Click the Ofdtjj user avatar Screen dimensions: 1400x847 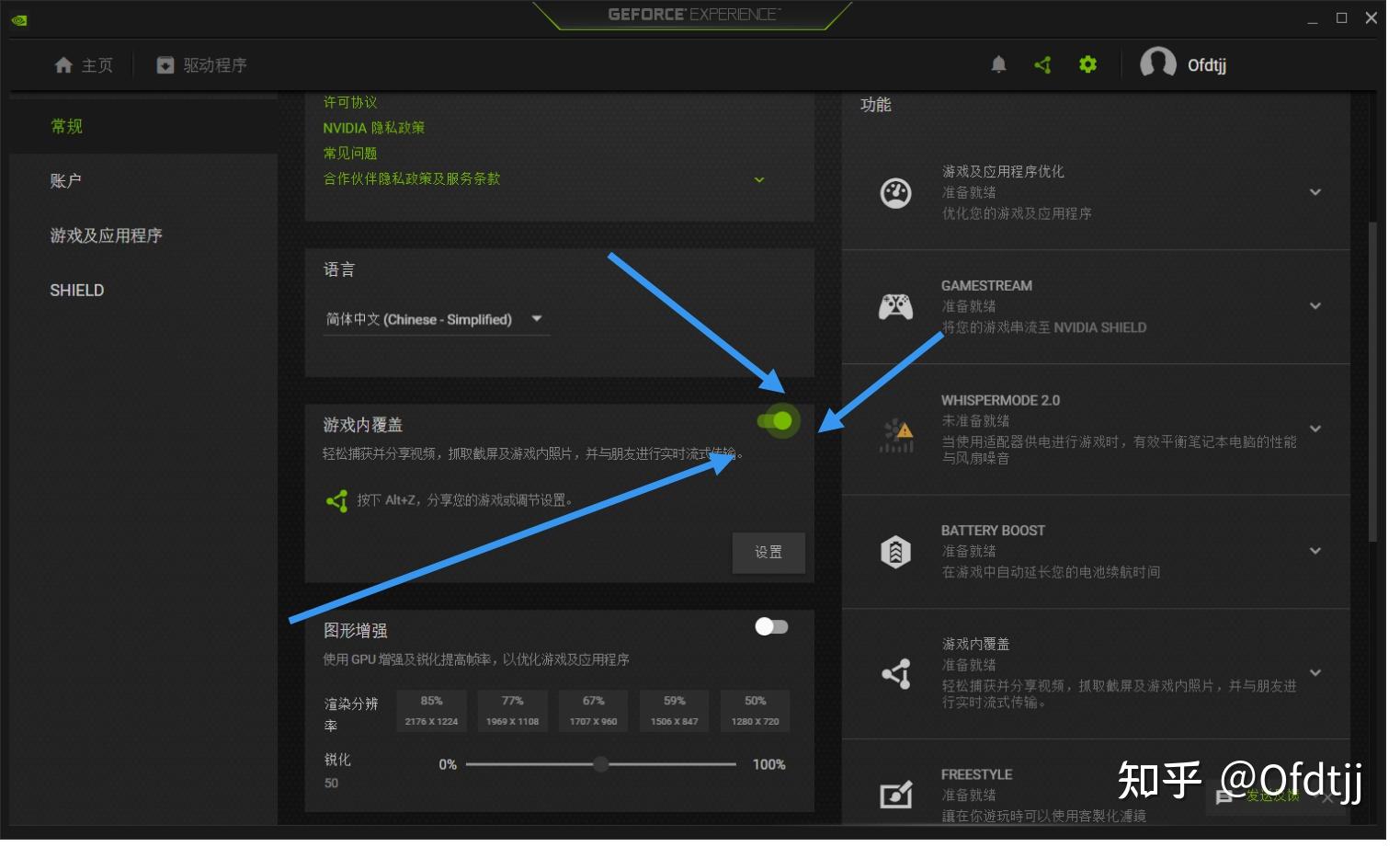(x=1157, y=63)
